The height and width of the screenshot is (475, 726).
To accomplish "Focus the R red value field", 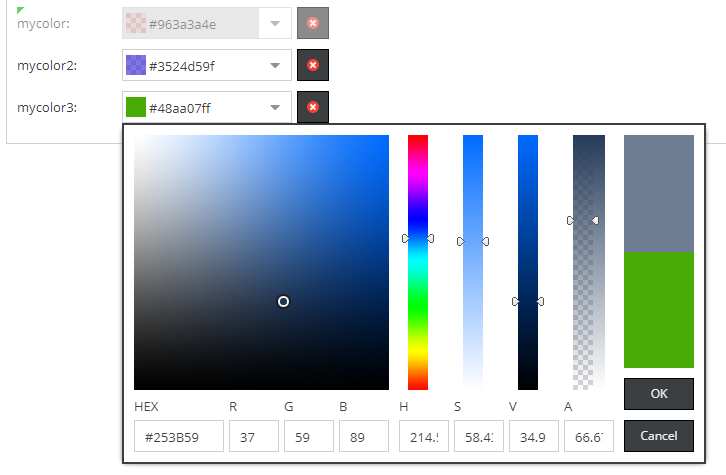I will coord(253,437).
